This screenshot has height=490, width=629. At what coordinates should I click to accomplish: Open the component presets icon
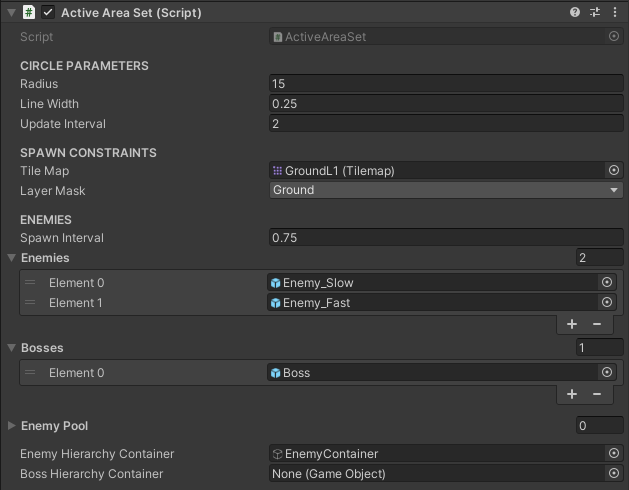[x=595, y=12]
